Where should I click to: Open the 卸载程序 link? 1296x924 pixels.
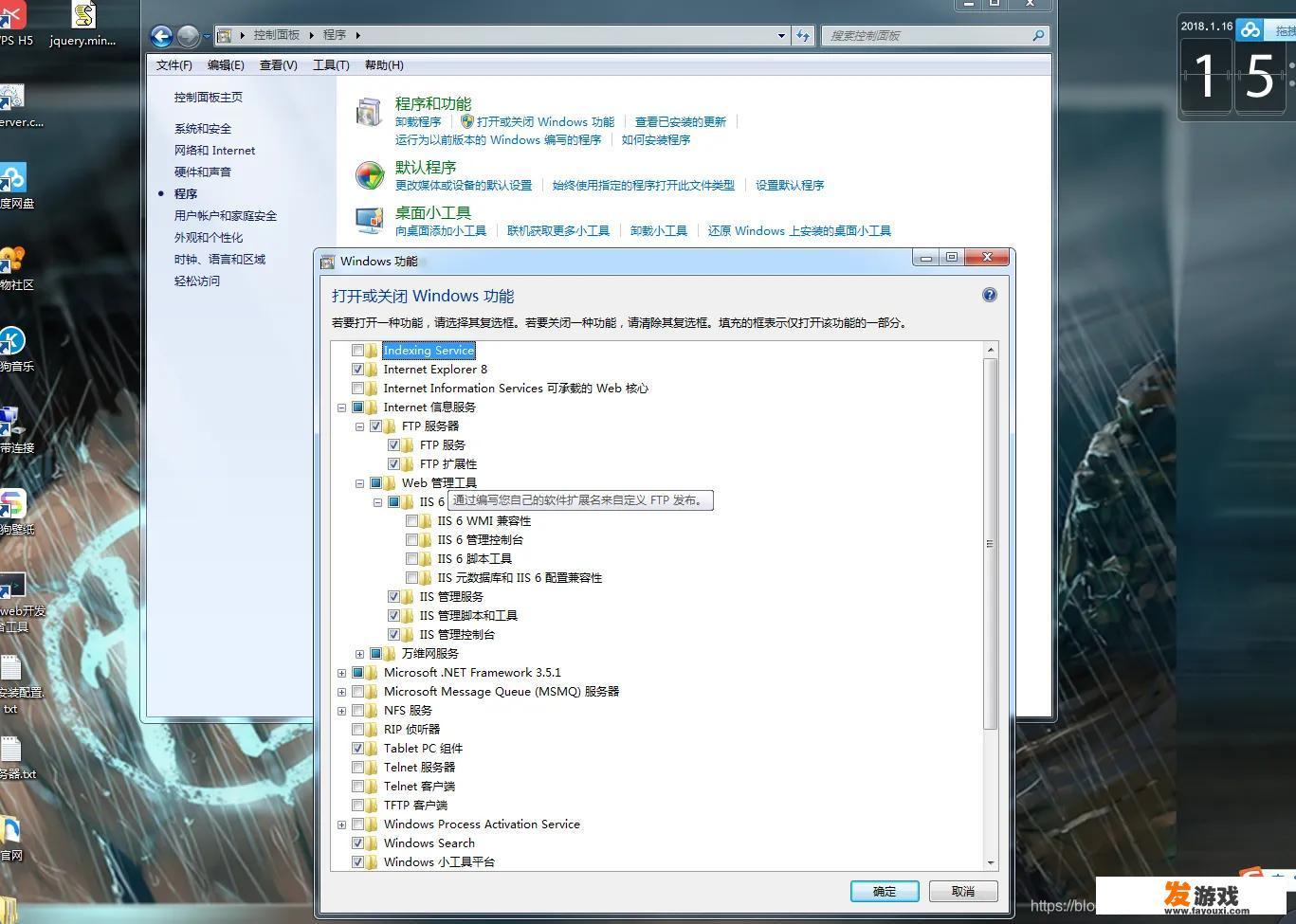pyautogui.click(x=418, y=122)
